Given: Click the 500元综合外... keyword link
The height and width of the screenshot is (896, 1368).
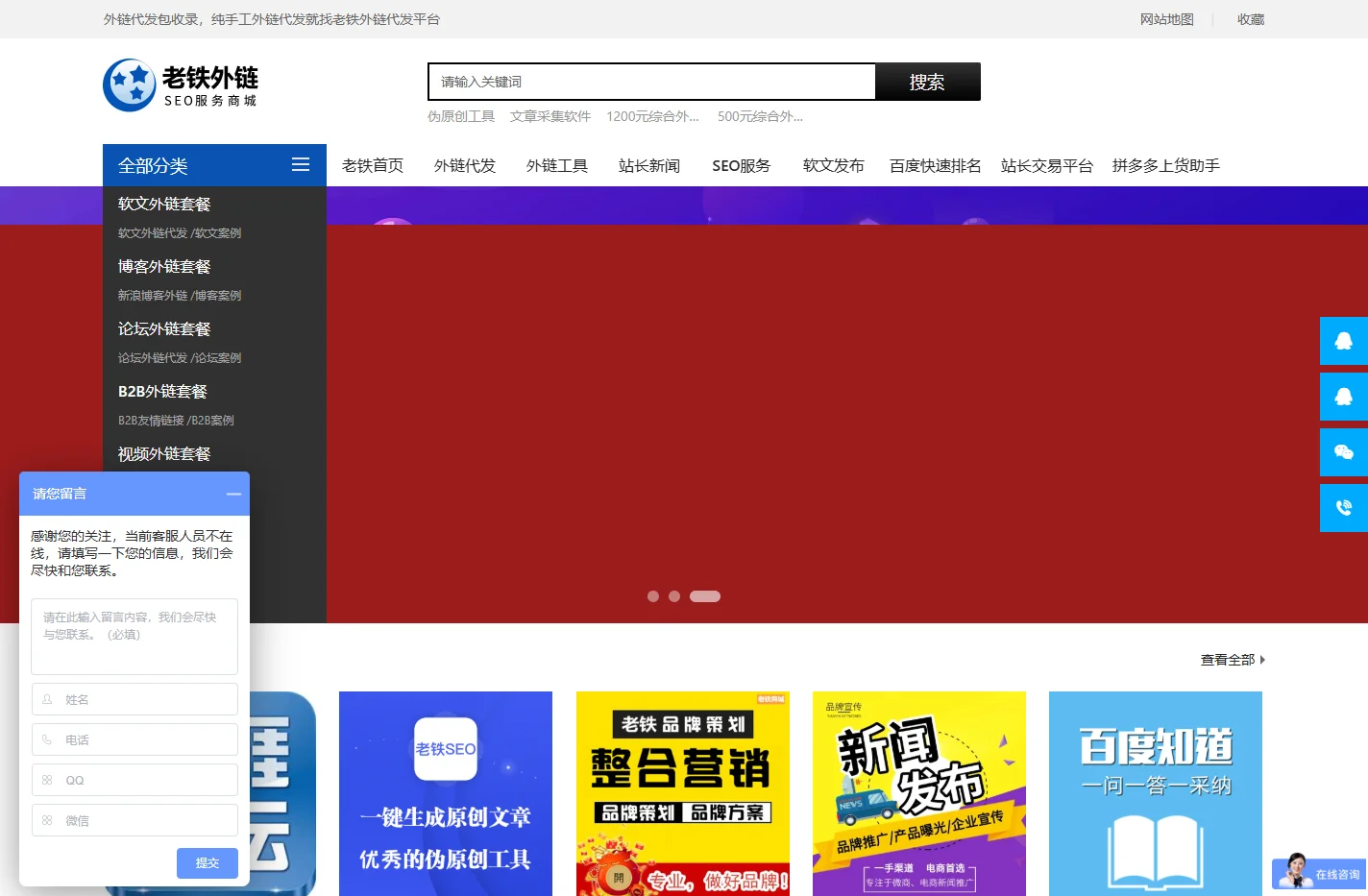Looking at the screenshot, I should coord(760,116).
